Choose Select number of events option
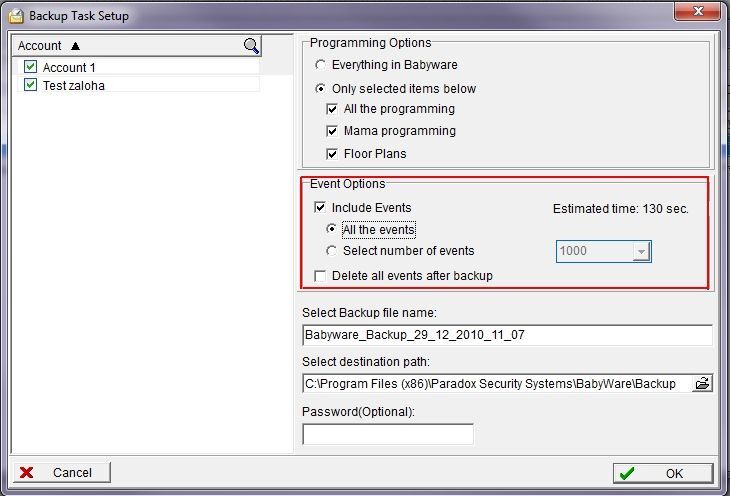This screenshot has height=496, width=730. [x=332, y=251]
